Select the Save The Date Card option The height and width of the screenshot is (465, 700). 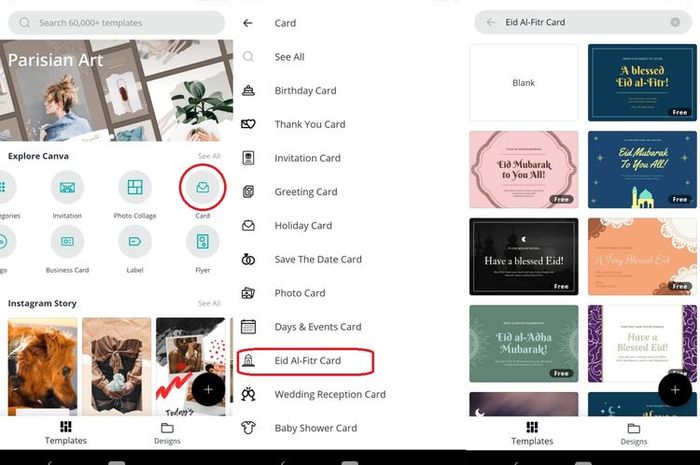pyautogui.click(x=318, y=259)
